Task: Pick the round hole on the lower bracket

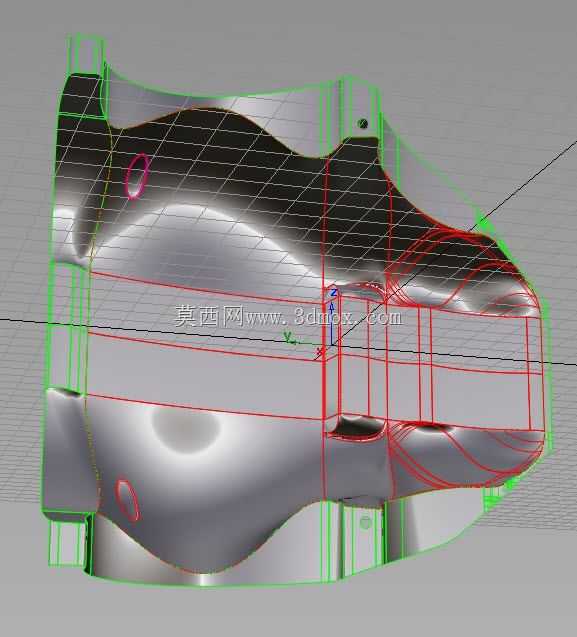Action: pos(366,522)
